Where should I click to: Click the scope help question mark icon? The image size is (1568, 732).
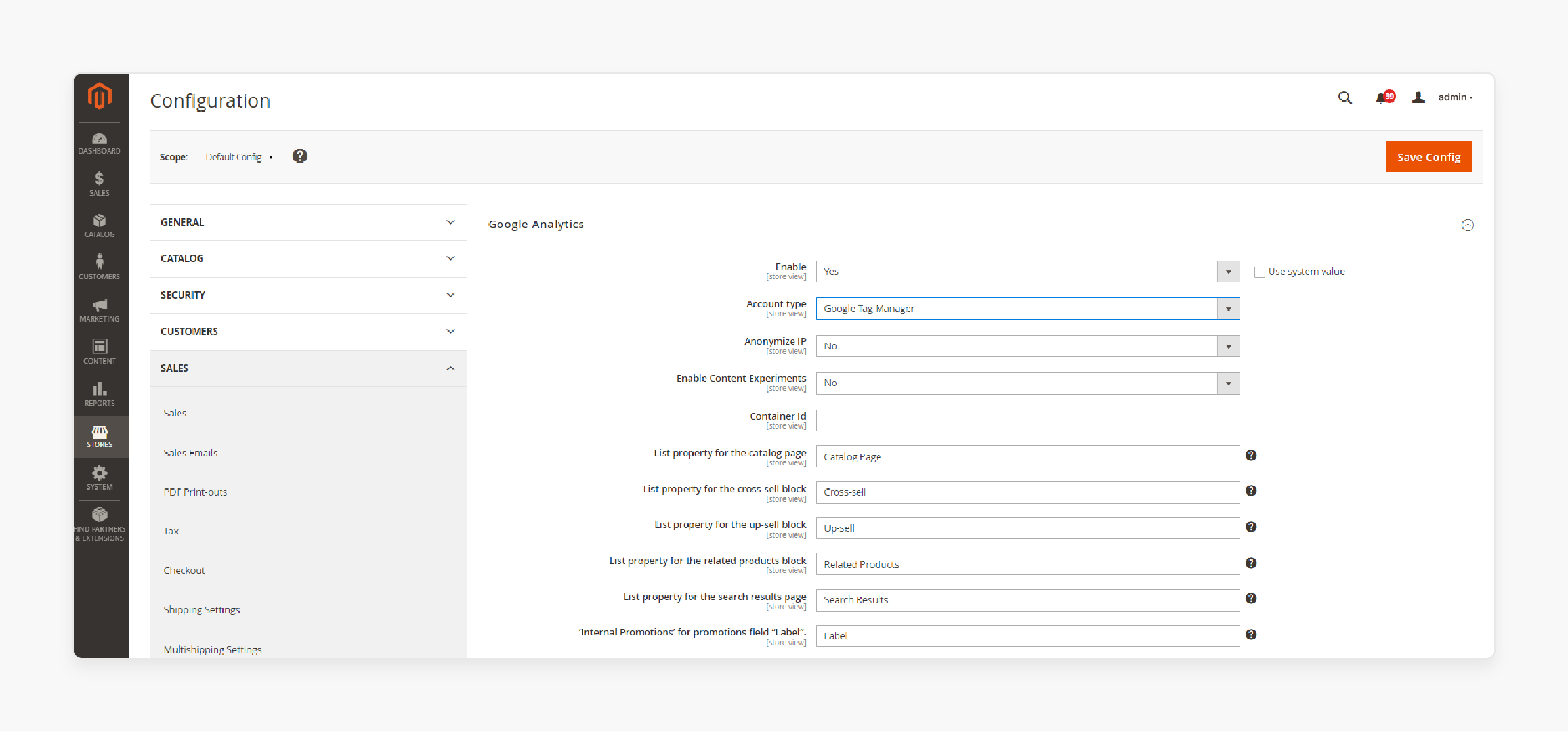[300, 156]
